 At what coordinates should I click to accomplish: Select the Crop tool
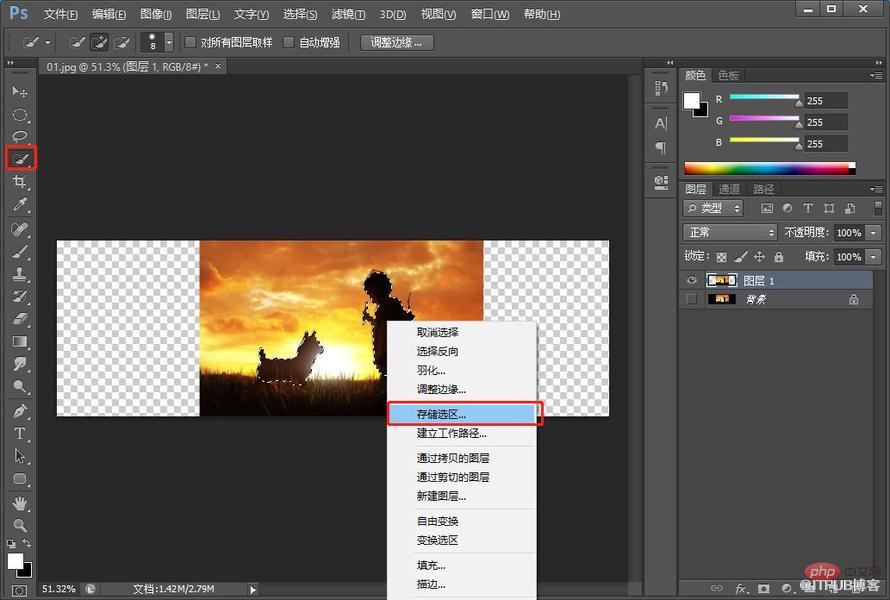pos(20,182)
